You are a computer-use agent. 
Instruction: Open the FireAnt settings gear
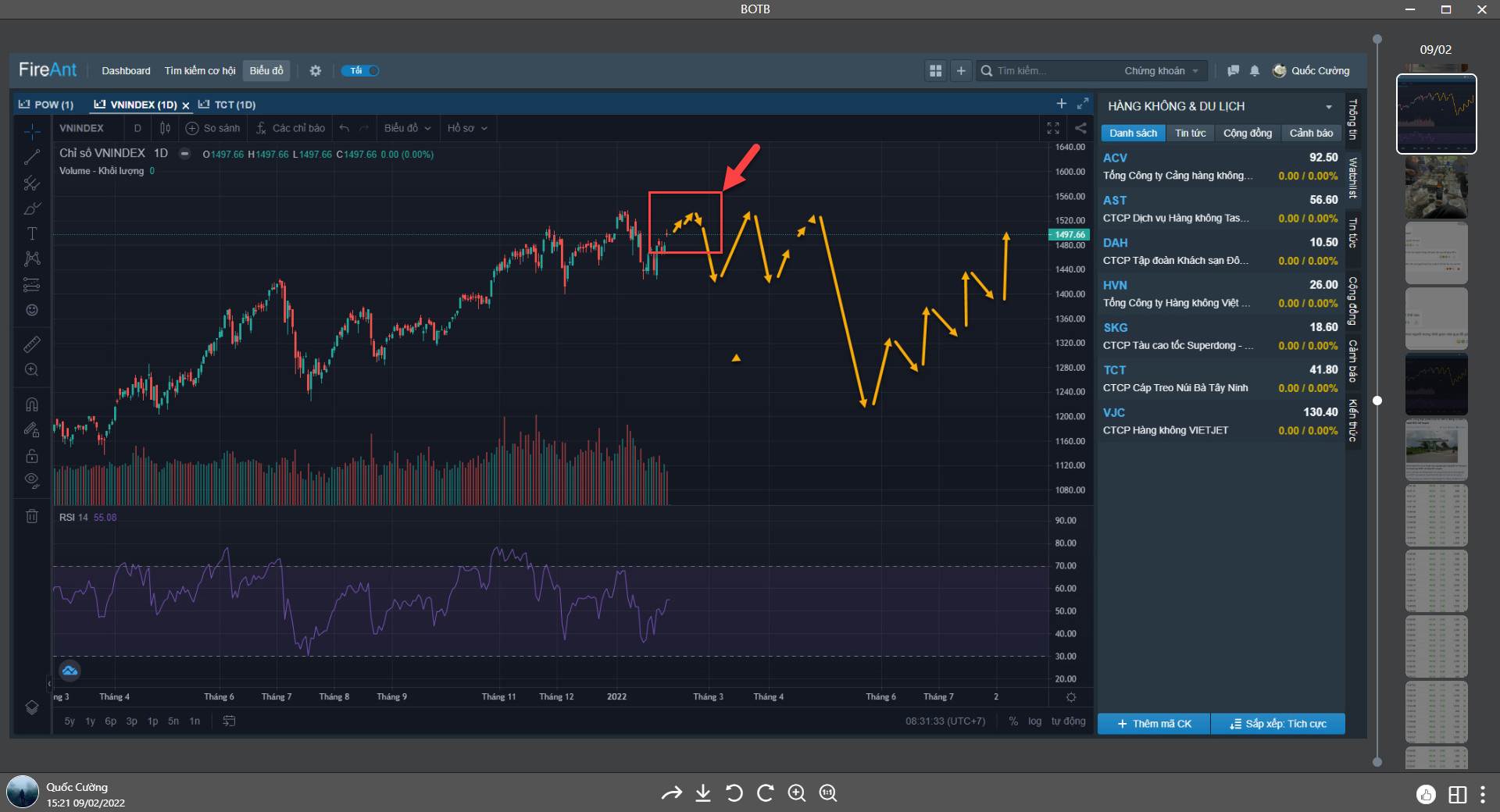pos(315,70)
